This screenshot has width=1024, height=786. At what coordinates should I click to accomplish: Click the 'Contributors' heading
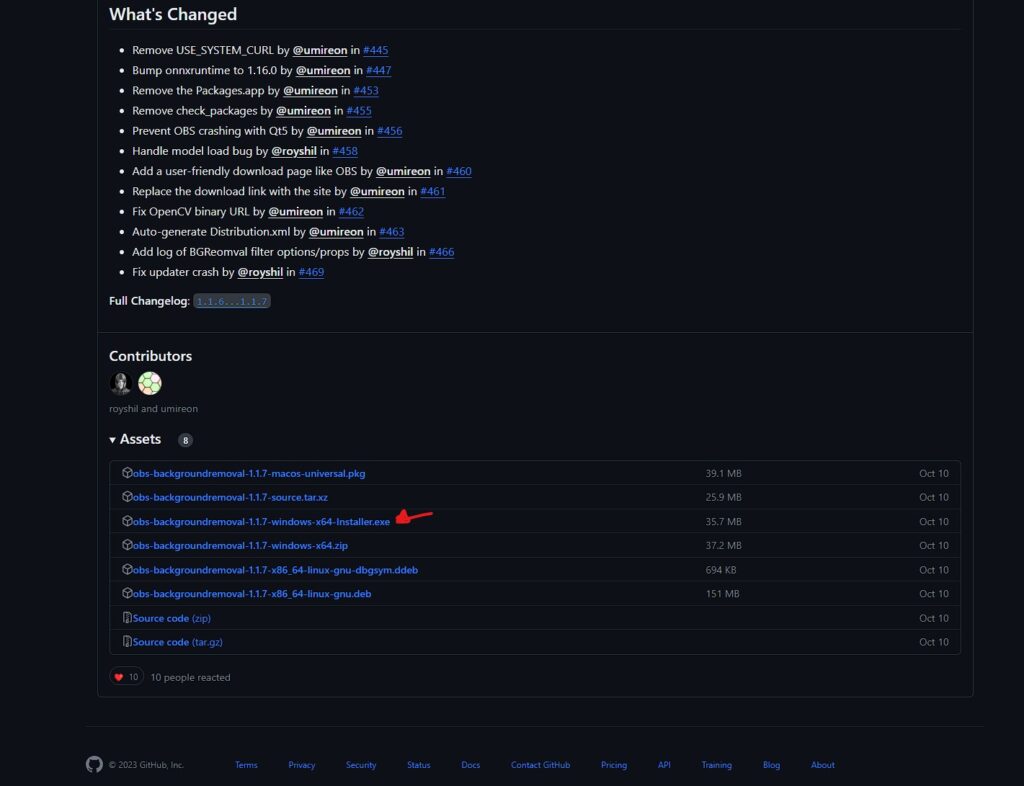(x=151, y=356)
